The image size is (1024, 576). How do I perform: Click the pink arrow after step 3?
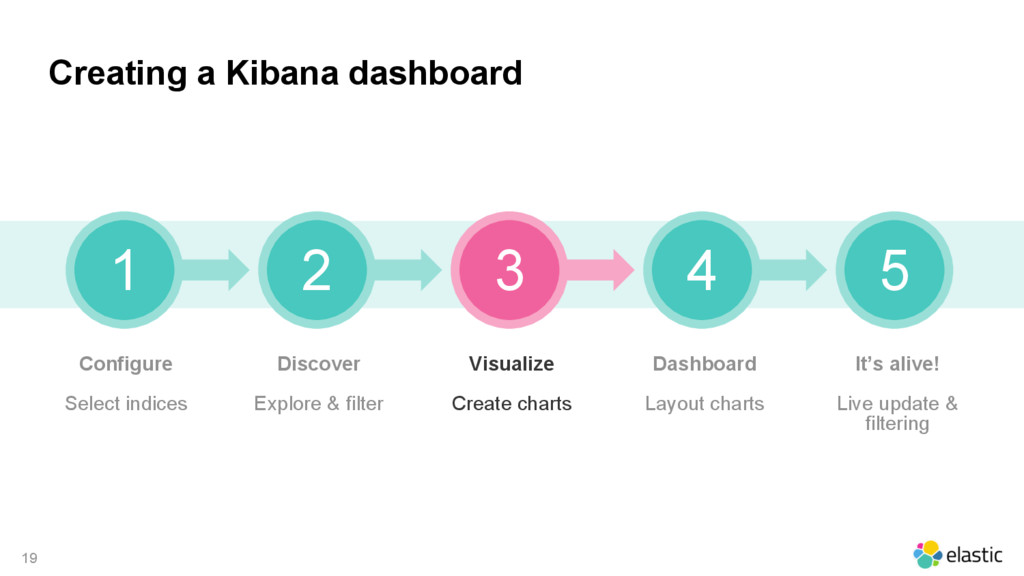coord(601,270)
